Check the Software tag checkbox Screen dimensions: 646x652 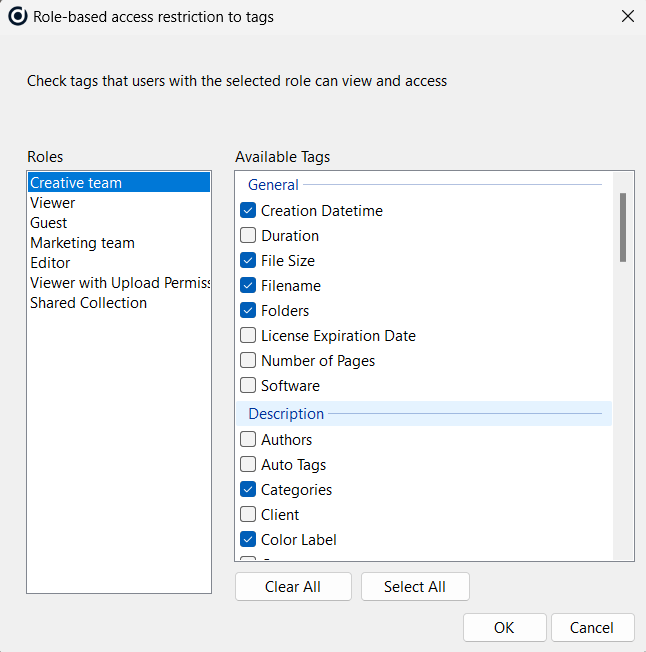(248, 386)
